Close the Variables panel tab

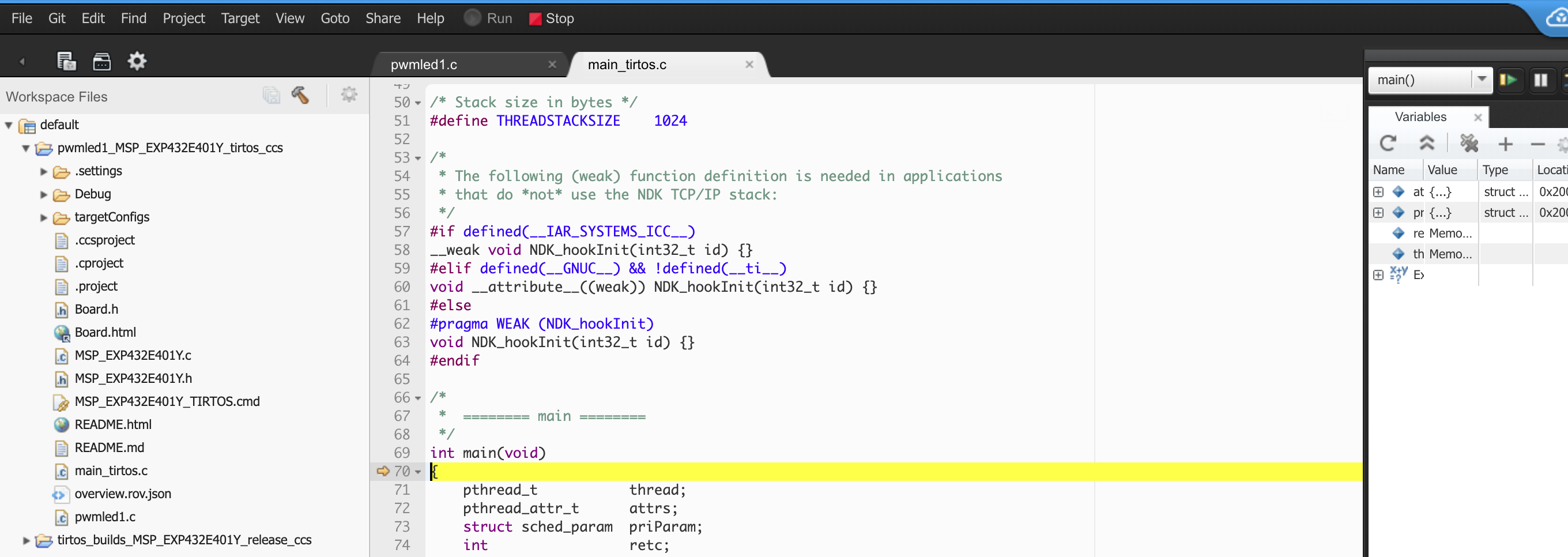tap(1477, 118)
